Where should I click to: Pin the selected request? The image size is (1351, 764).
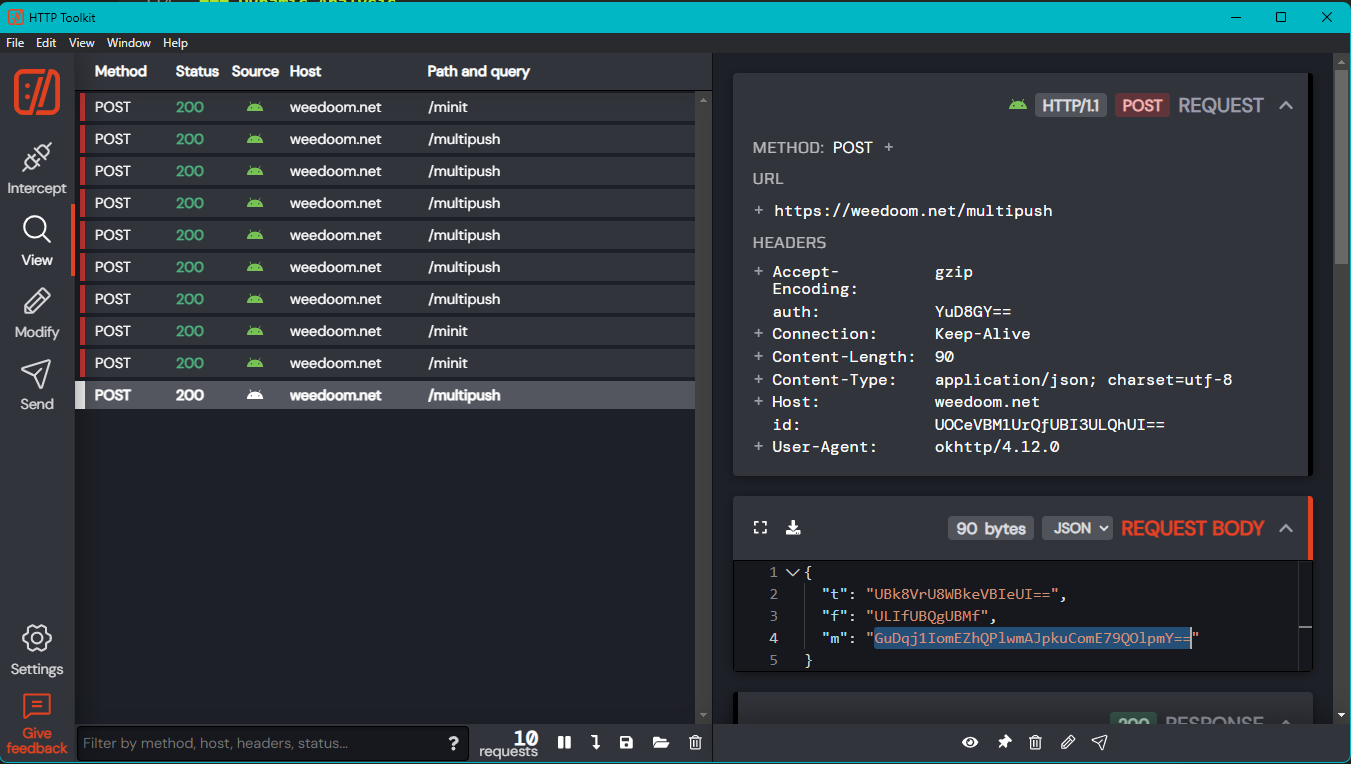coord(1004,742)
